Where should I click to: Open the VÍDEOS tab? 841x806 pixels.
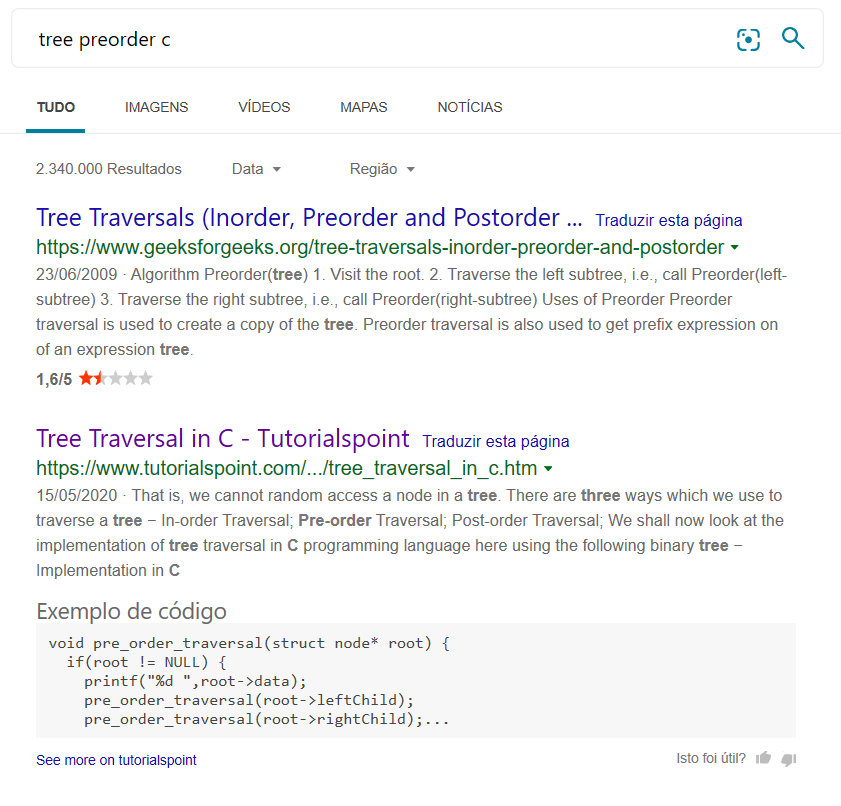point(264,107)
